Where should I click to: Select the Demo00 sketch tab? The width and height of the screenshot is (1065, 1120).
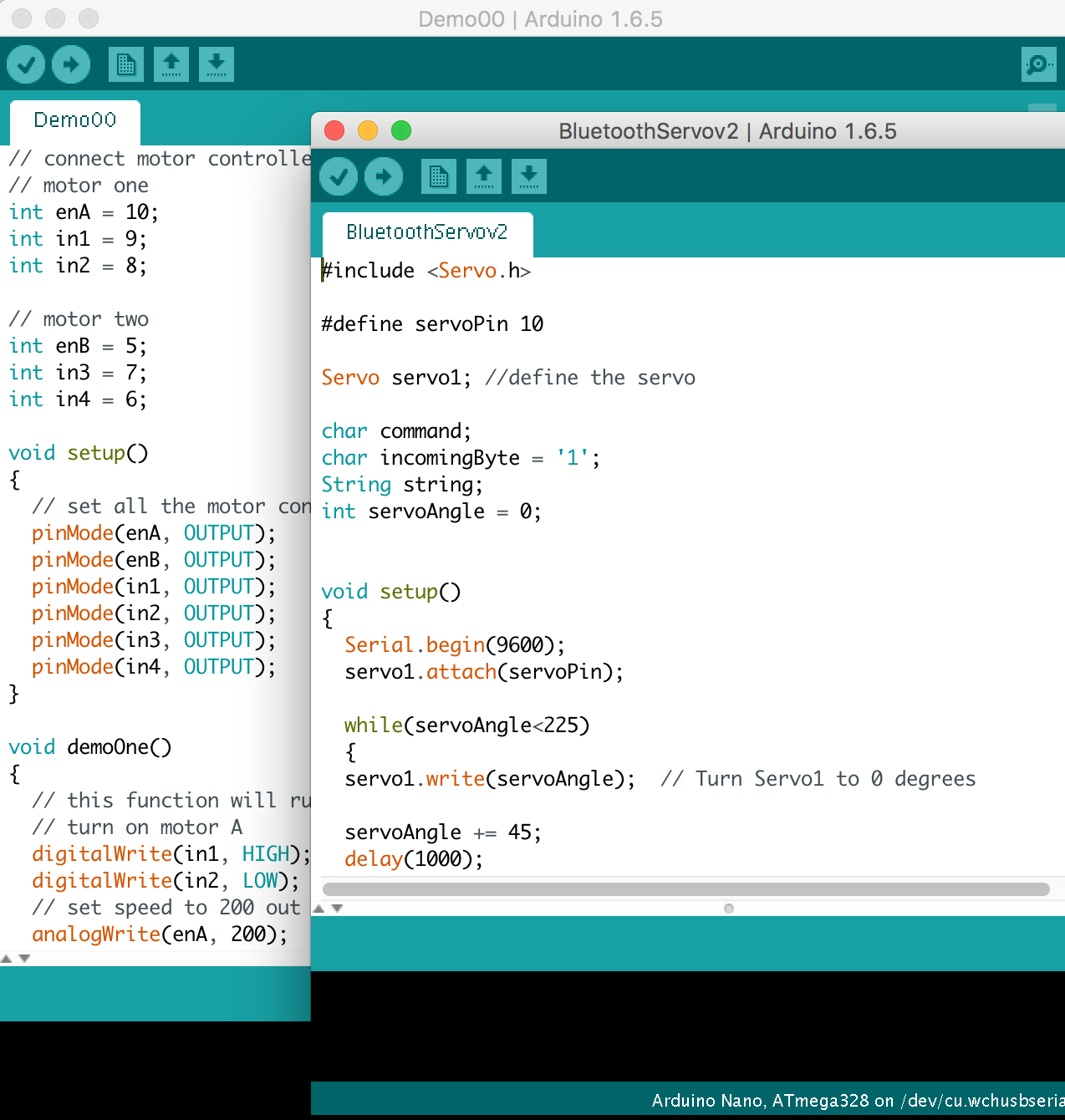tap(75, 121)
